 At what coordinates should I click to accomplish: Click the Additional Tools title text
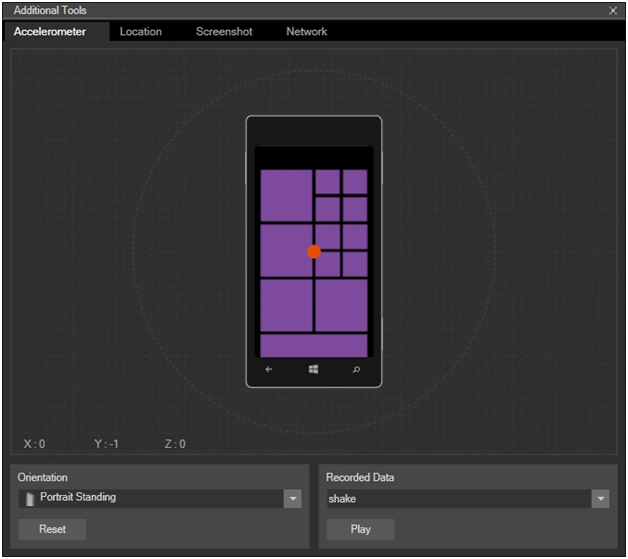(x=50, y=10)
